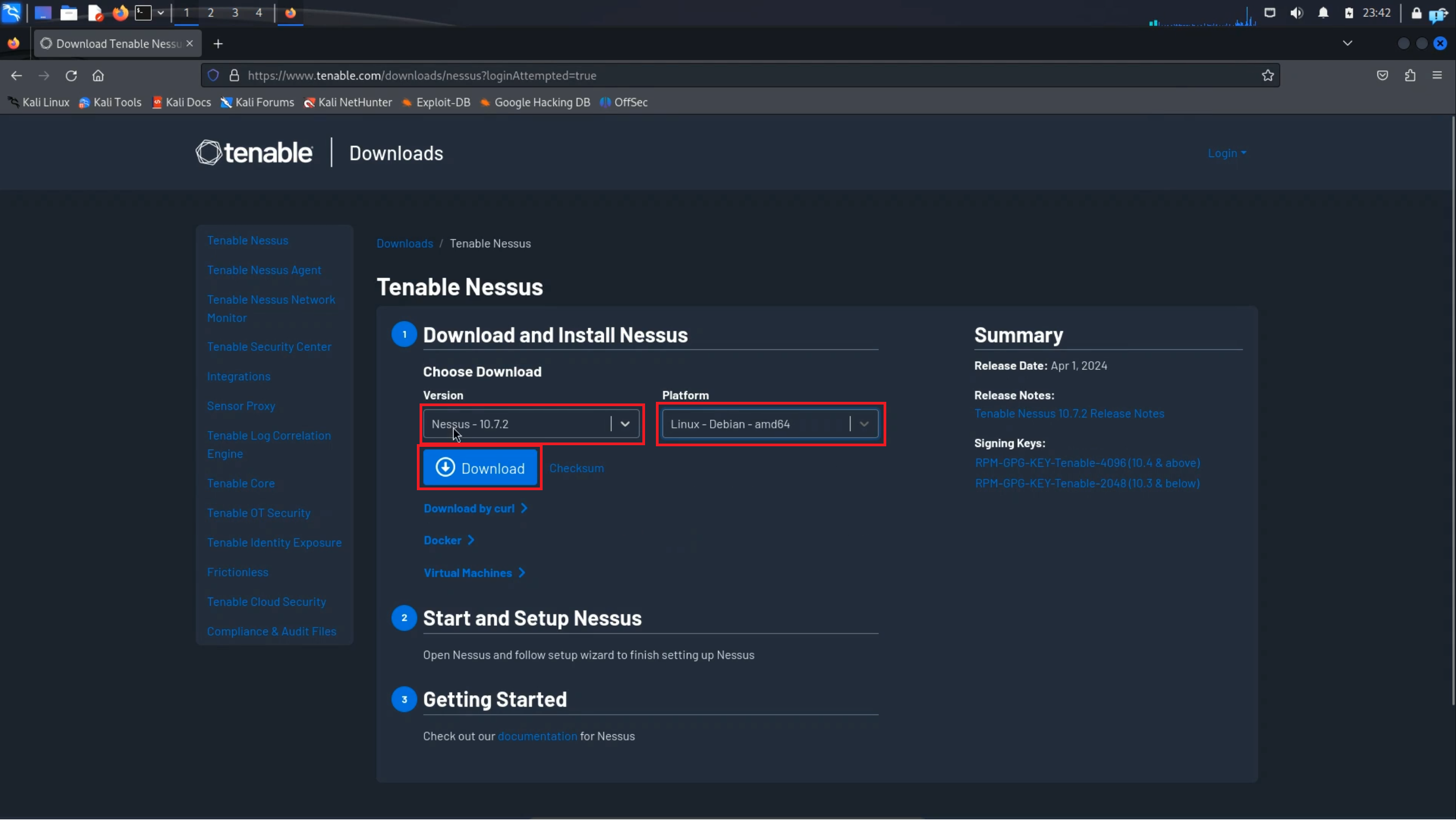
Task: Switch to workspace 2 in the panel
Action: coord(210,13)
